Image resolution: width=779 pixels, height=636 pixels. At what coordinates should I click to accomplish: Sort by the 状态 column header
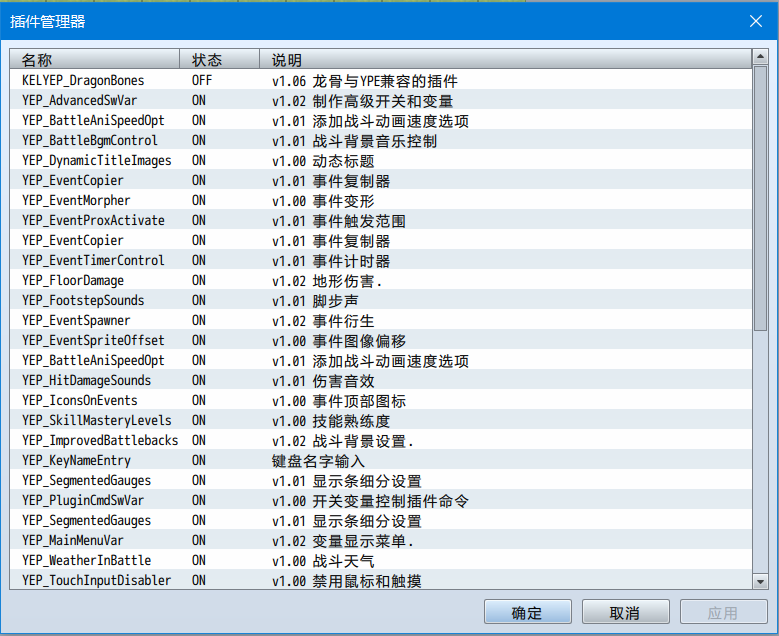coord(220,59)
